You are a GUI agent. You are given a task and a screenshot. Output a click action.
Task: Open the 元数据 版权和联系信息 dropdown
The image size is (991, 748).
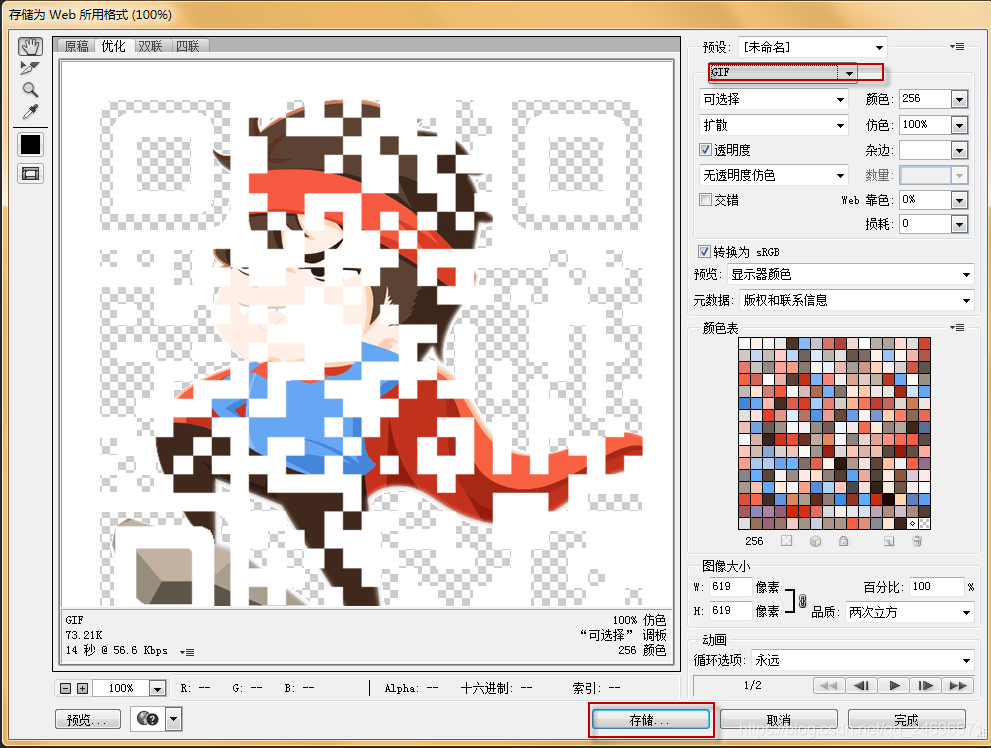click(x=857, y=300)
